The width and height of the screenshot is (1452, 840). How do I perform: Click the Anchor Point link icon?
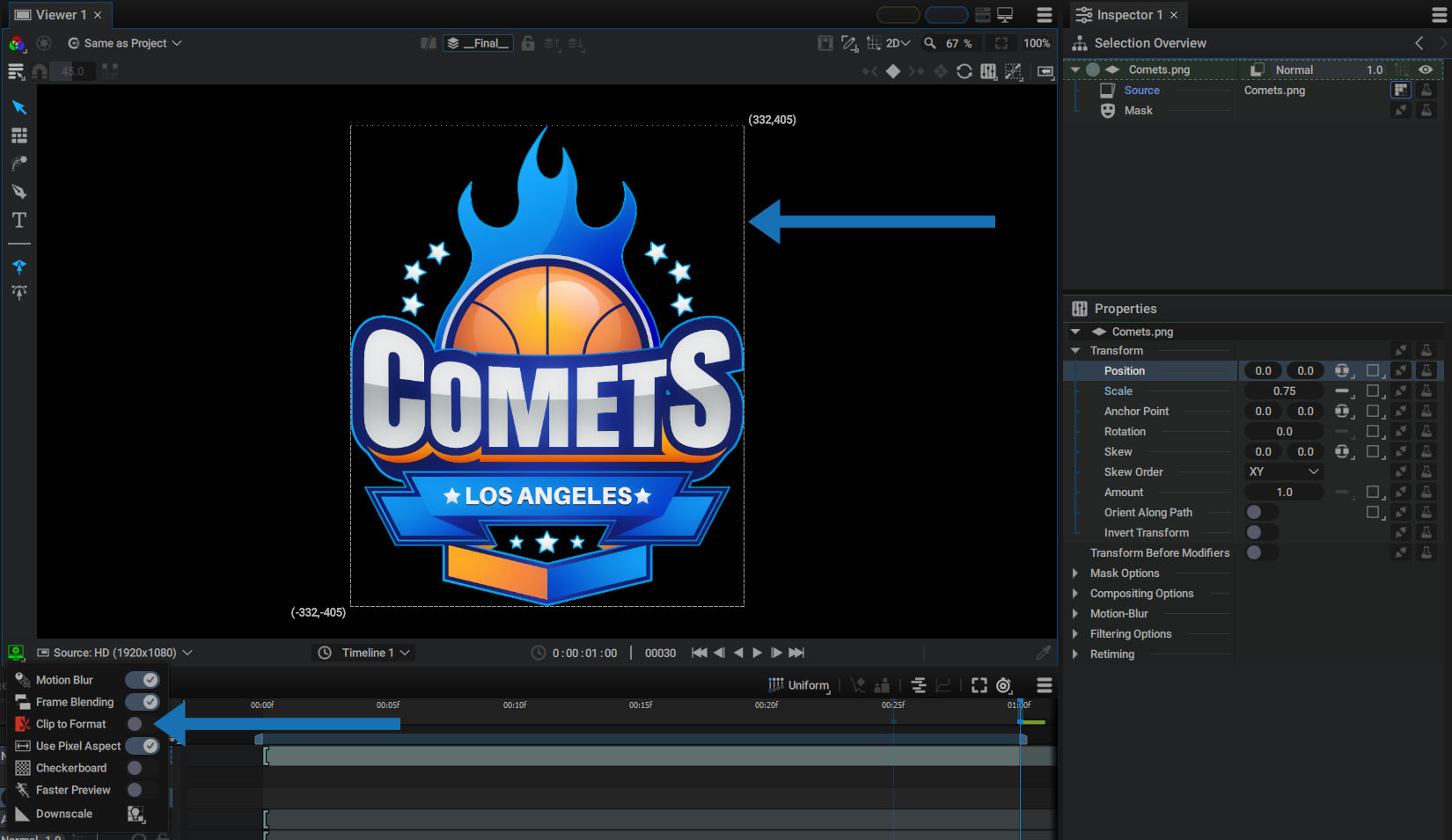point(1342,411)
